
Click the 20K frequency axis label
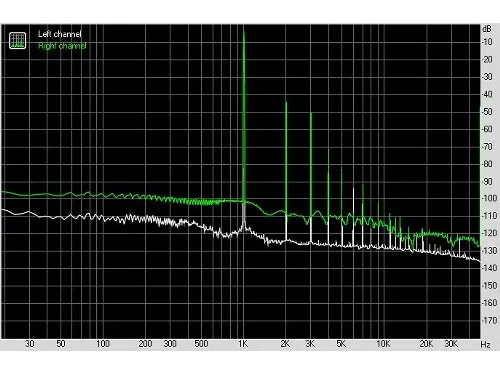pyautogui.click(x=426, y=344)
